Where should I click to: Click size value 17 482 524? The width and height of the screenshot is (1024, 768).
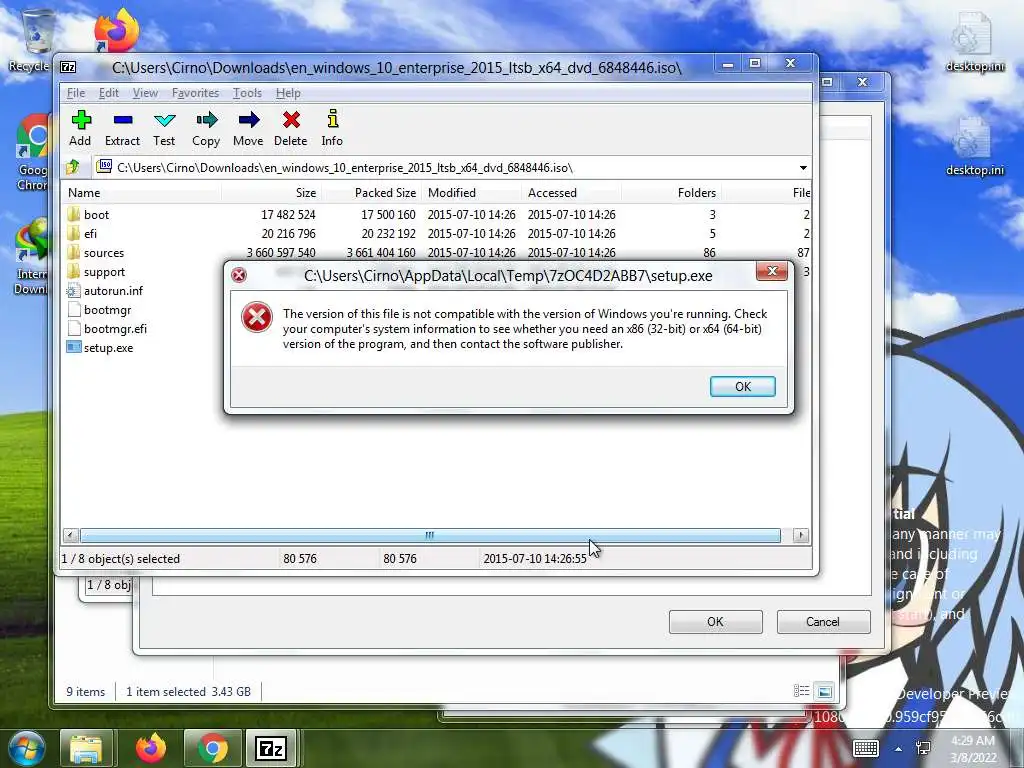pyautogui.click(x=288, y=214)
